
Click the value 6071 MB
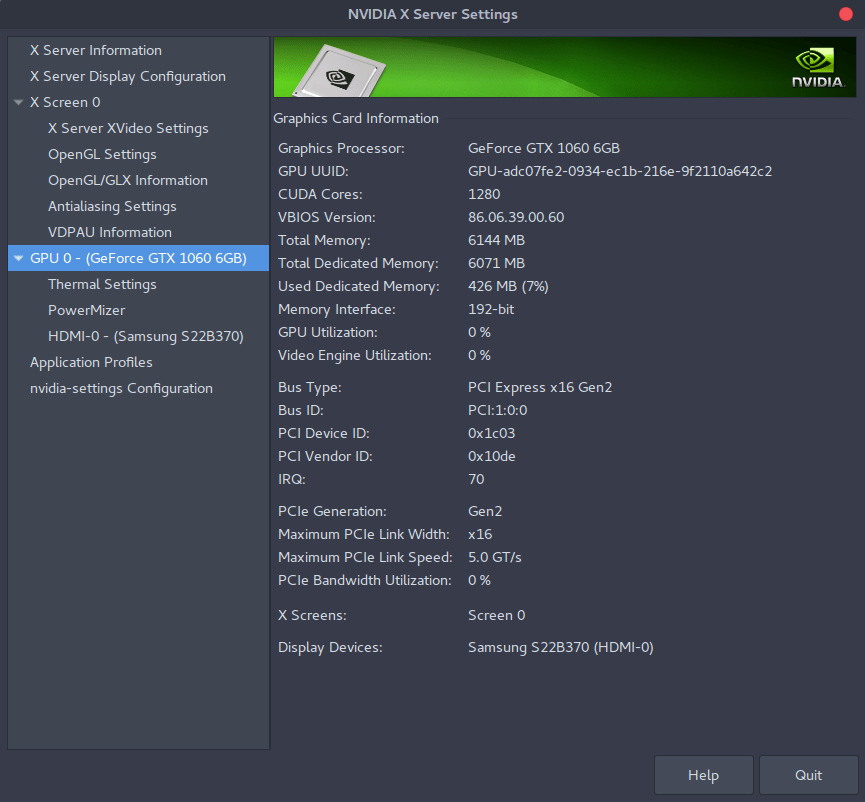tap(496, 263)
